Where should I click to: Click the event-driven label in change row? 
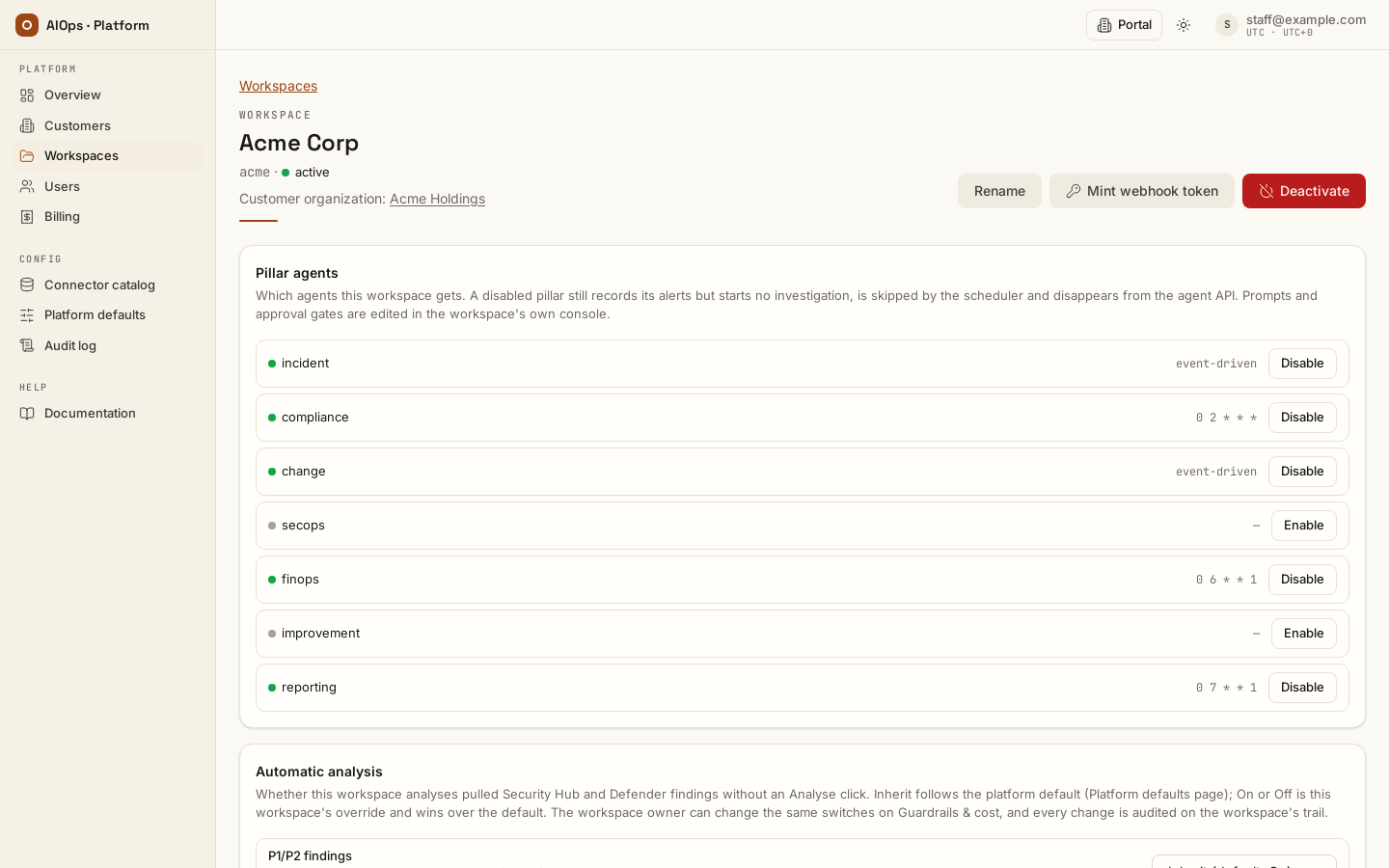pyautogui.click(x=1216, y=472)
